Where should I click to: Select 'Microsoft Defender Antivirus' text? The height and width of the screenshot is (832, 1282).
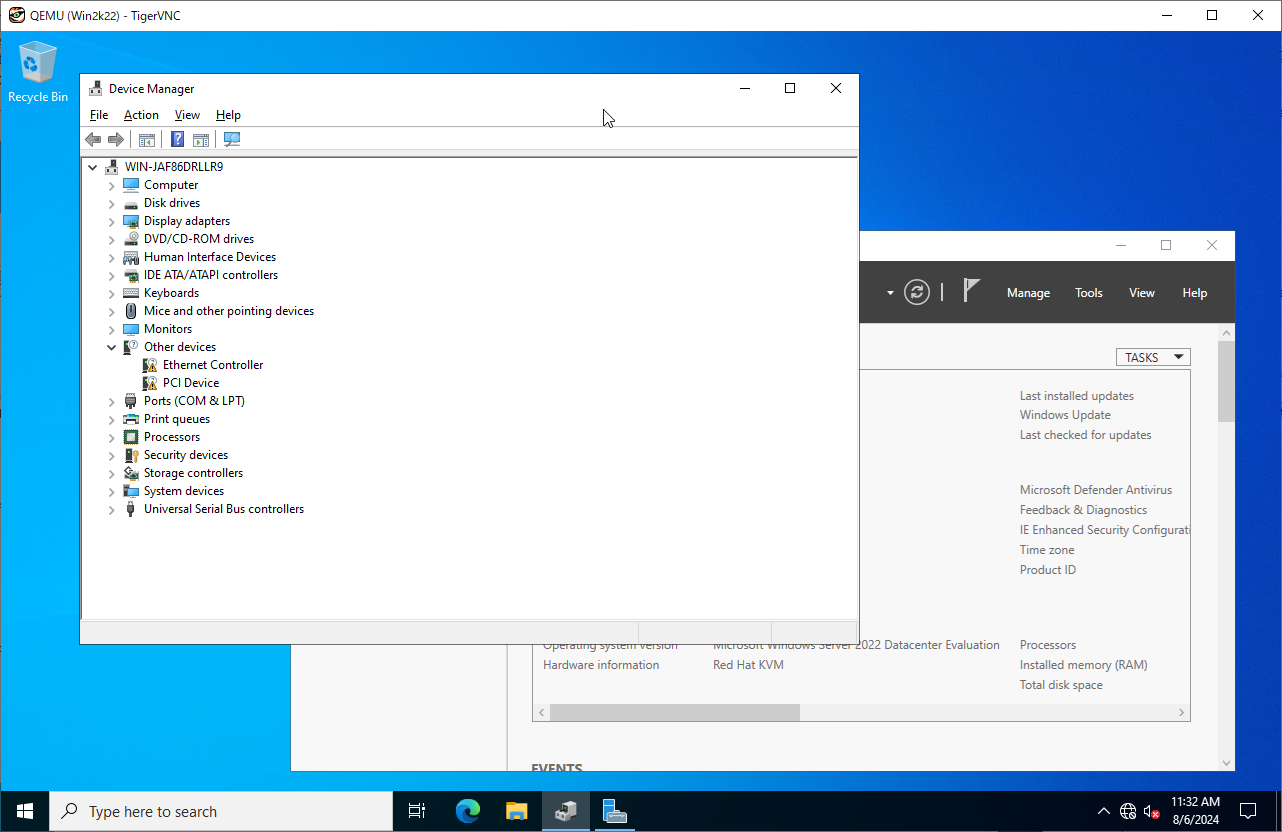(1096, 490)
